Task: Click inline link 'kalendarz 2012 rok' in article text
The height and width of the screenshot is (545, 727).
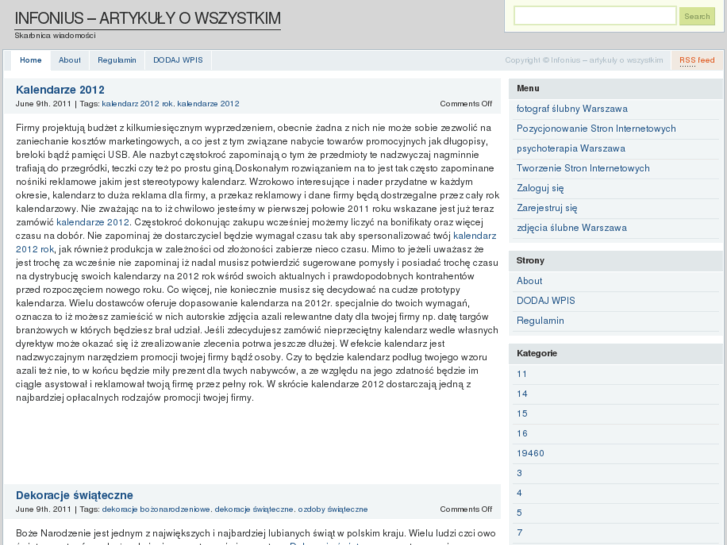Action: click(x=475, y=236)
